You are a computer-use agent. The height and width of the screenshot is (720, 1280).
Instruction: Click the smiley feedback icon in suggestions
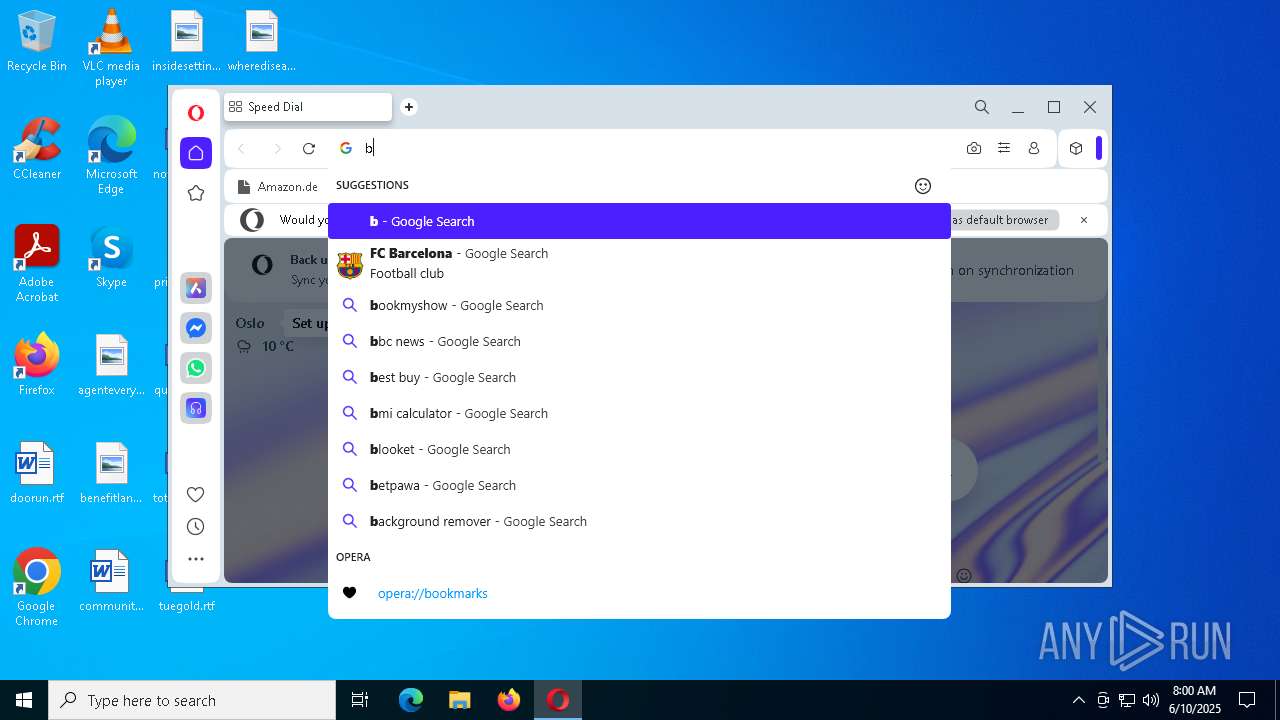(x=923, y=186)
